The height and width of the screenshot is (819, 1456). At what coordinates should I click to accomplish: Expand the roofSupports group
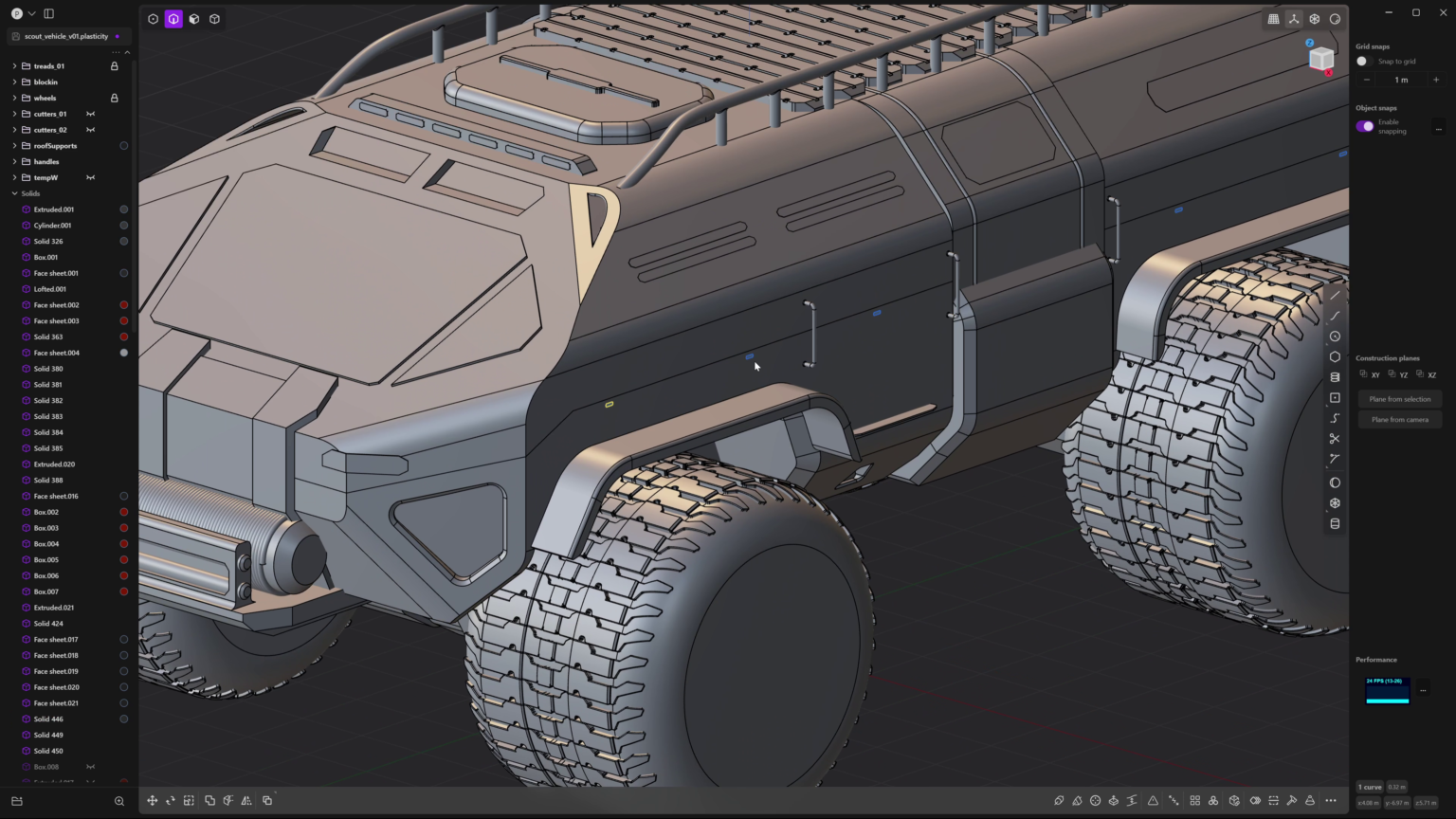tap(14, 146)
